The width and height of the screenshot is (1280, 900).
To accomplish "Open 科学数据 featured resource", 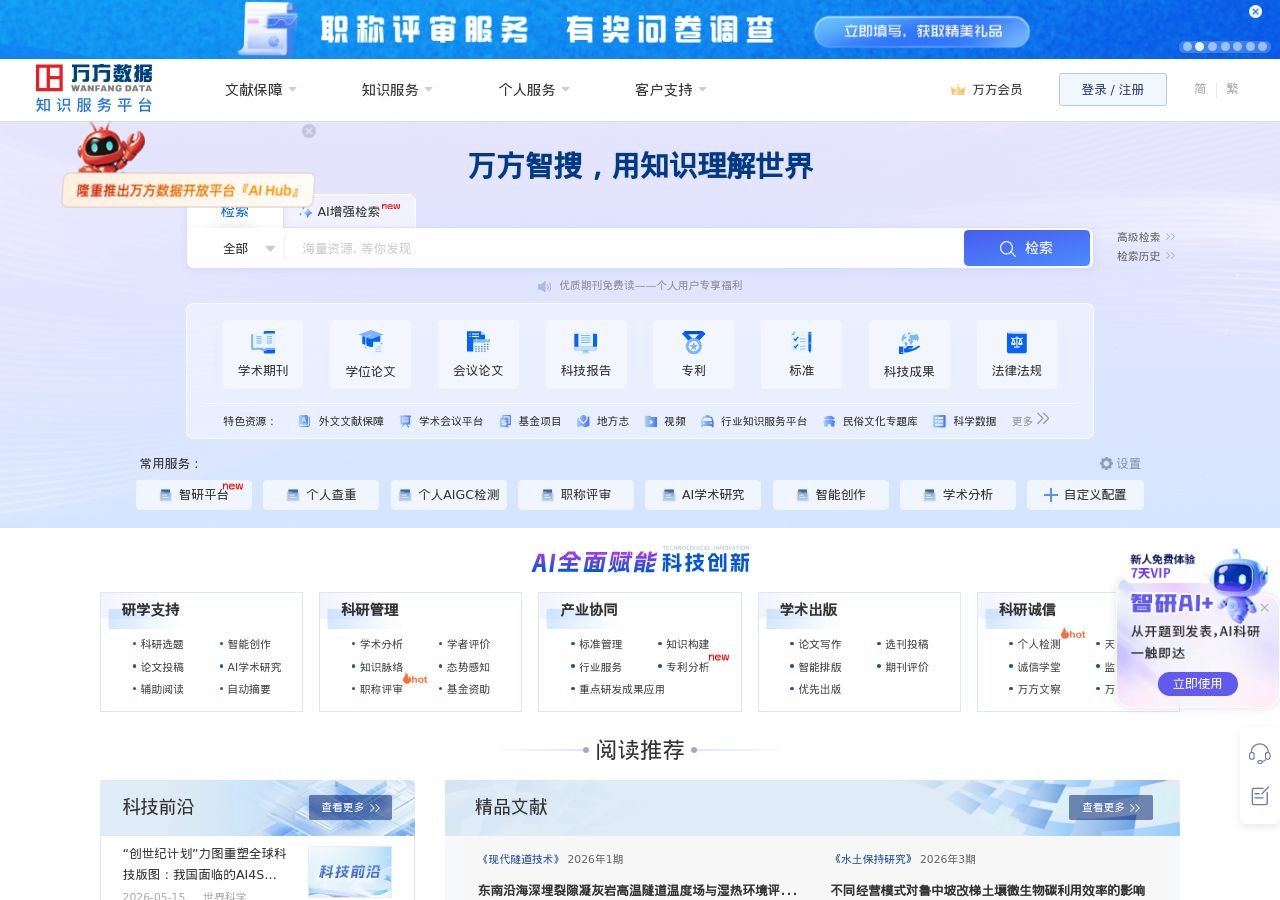I will coord(964,421).
